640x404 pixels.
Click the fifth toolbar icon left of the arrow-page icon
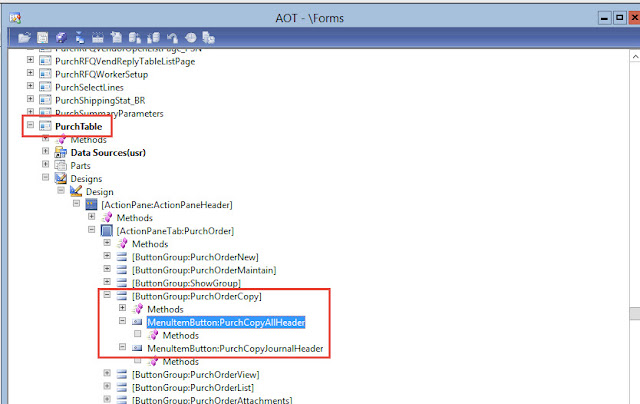tap(98, 38)
